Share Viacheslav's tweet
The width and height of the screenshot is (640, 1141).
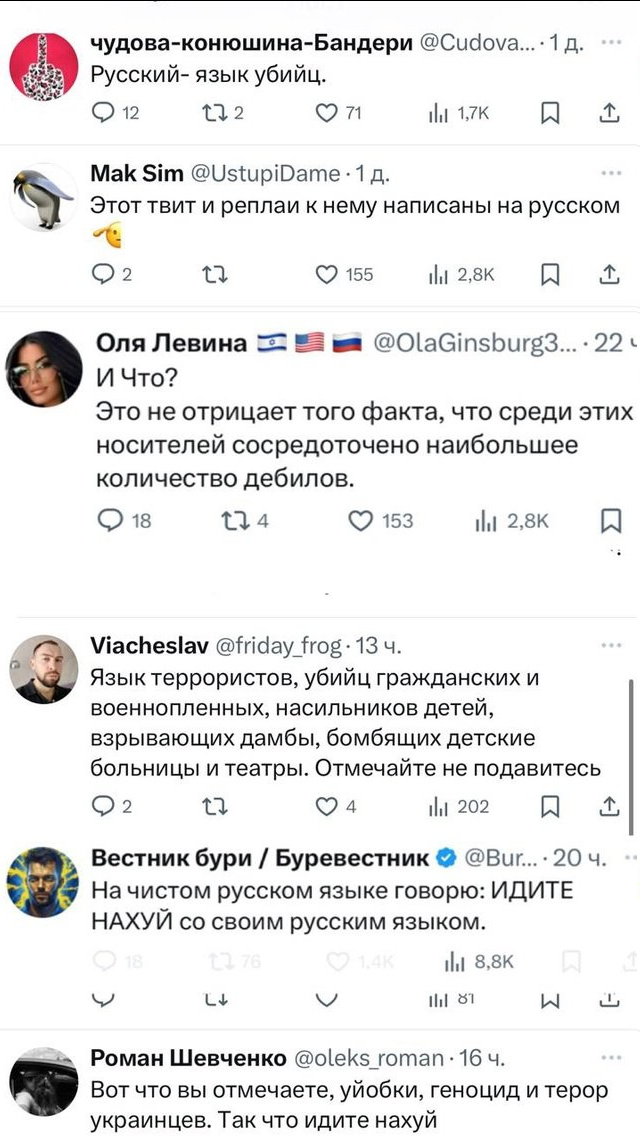pos(609,807)
